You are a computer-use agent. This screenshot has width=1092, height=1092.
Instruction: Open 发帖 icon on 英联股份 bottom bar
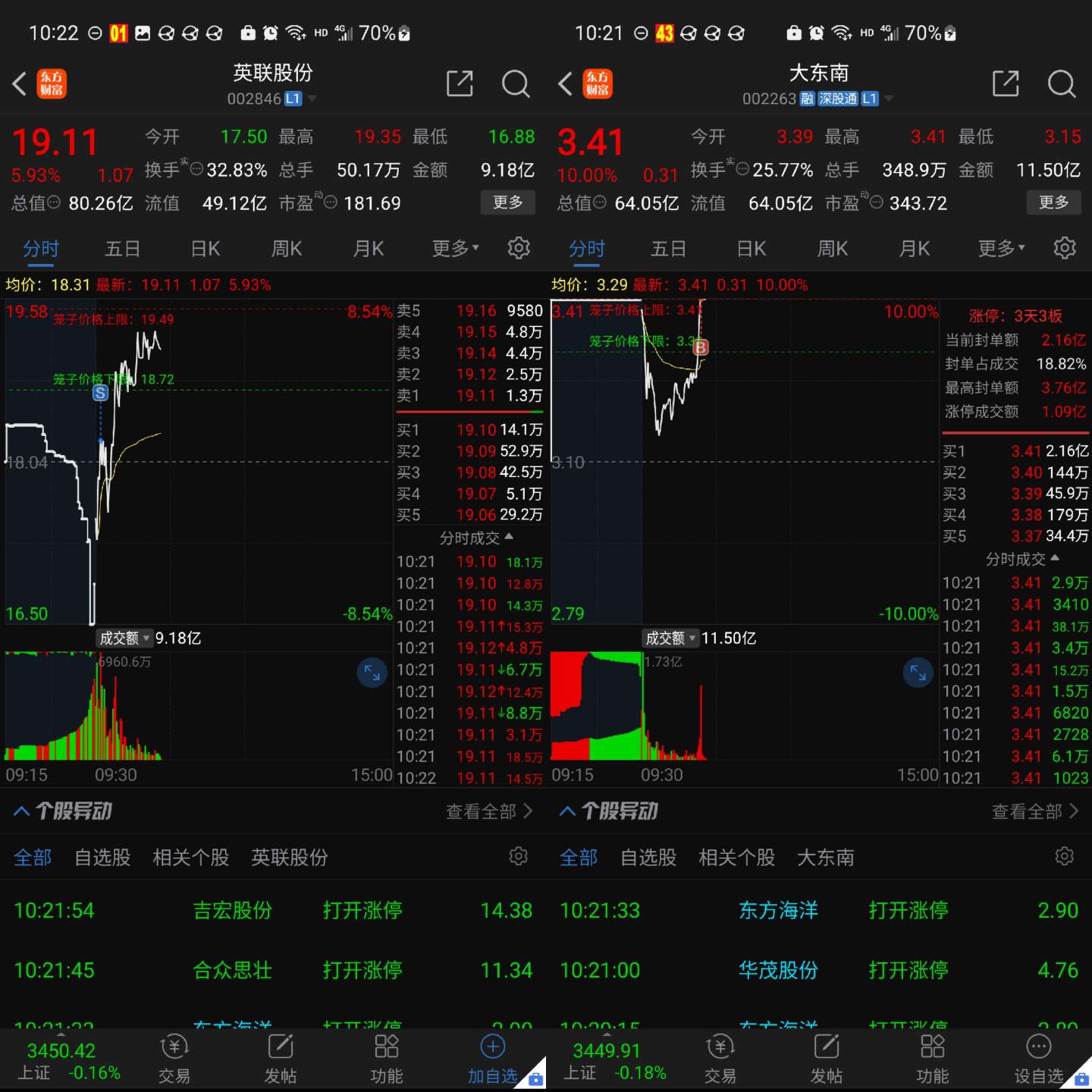coord(281,1059)
